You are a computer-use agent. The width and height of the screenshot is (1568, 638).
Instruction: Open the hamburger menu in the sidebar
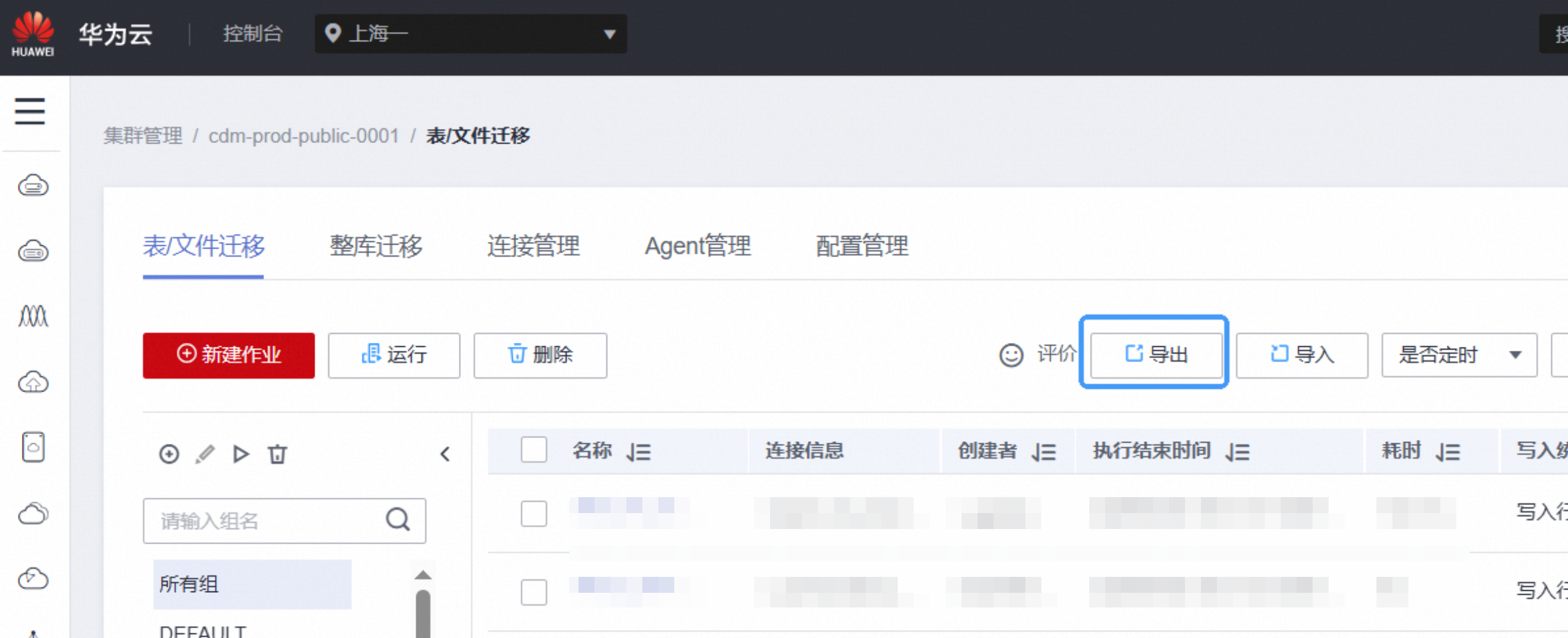point(30,111)
